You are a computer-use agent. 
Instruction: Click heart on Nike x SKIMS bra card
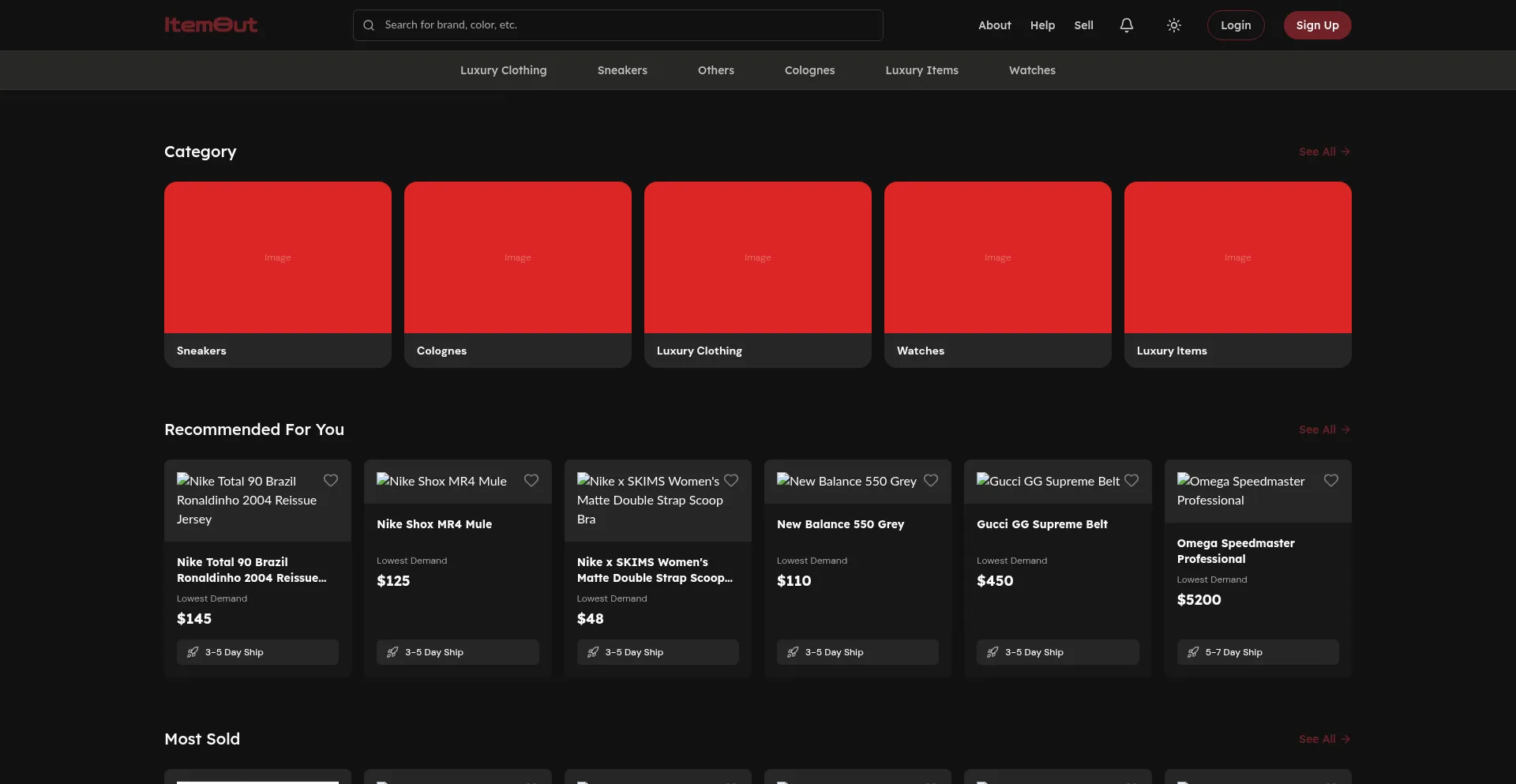731,481
